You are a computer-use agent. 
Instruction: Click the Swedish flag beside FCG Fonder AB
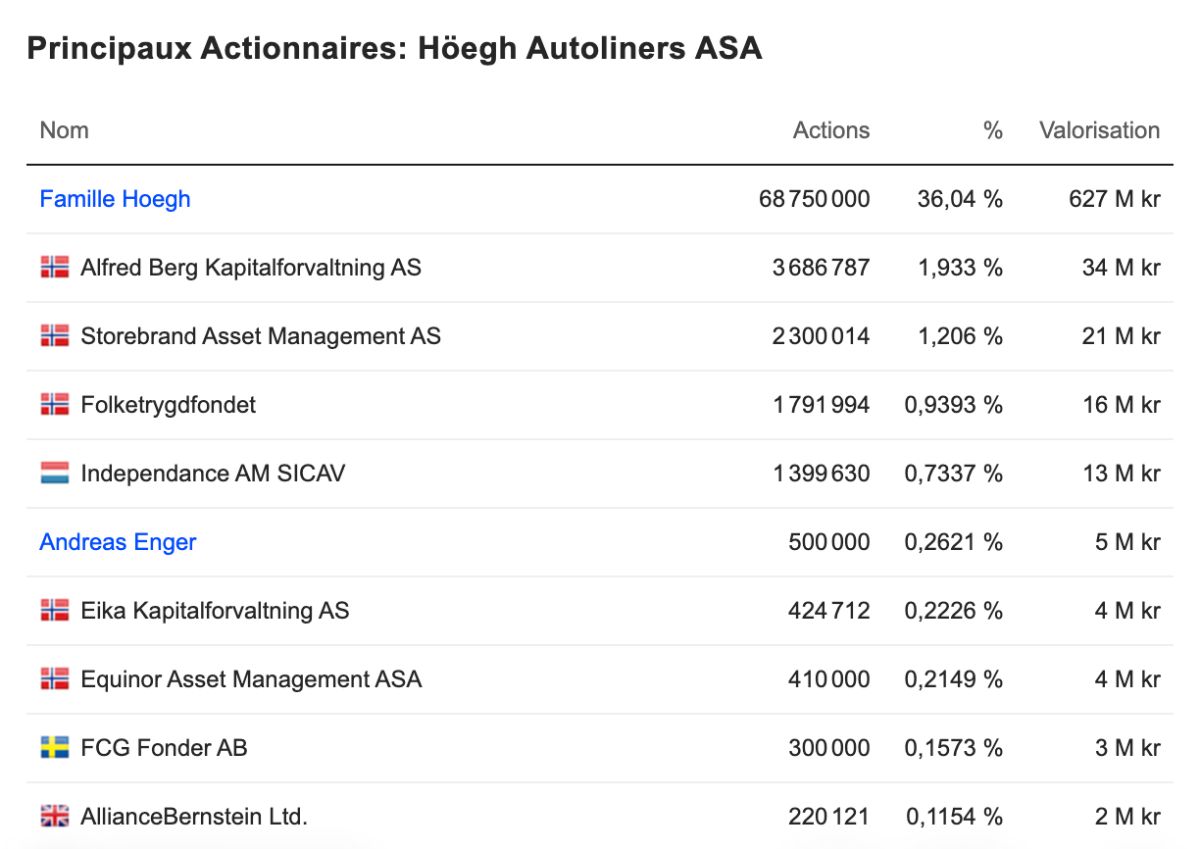tap(55, 747)
